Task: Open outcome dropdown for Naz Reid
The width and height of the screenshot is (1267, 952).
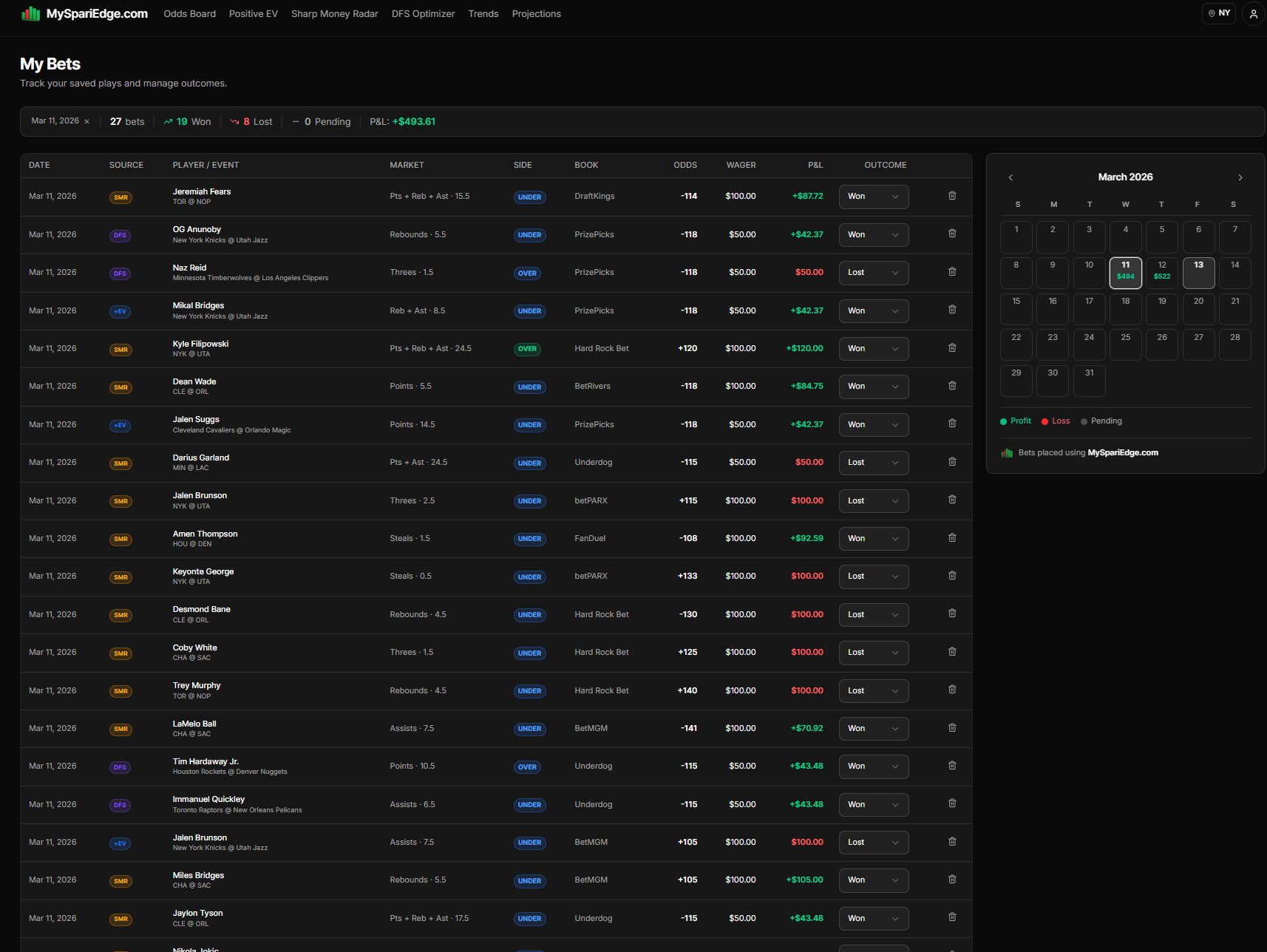Action: (x=874, y=273)
